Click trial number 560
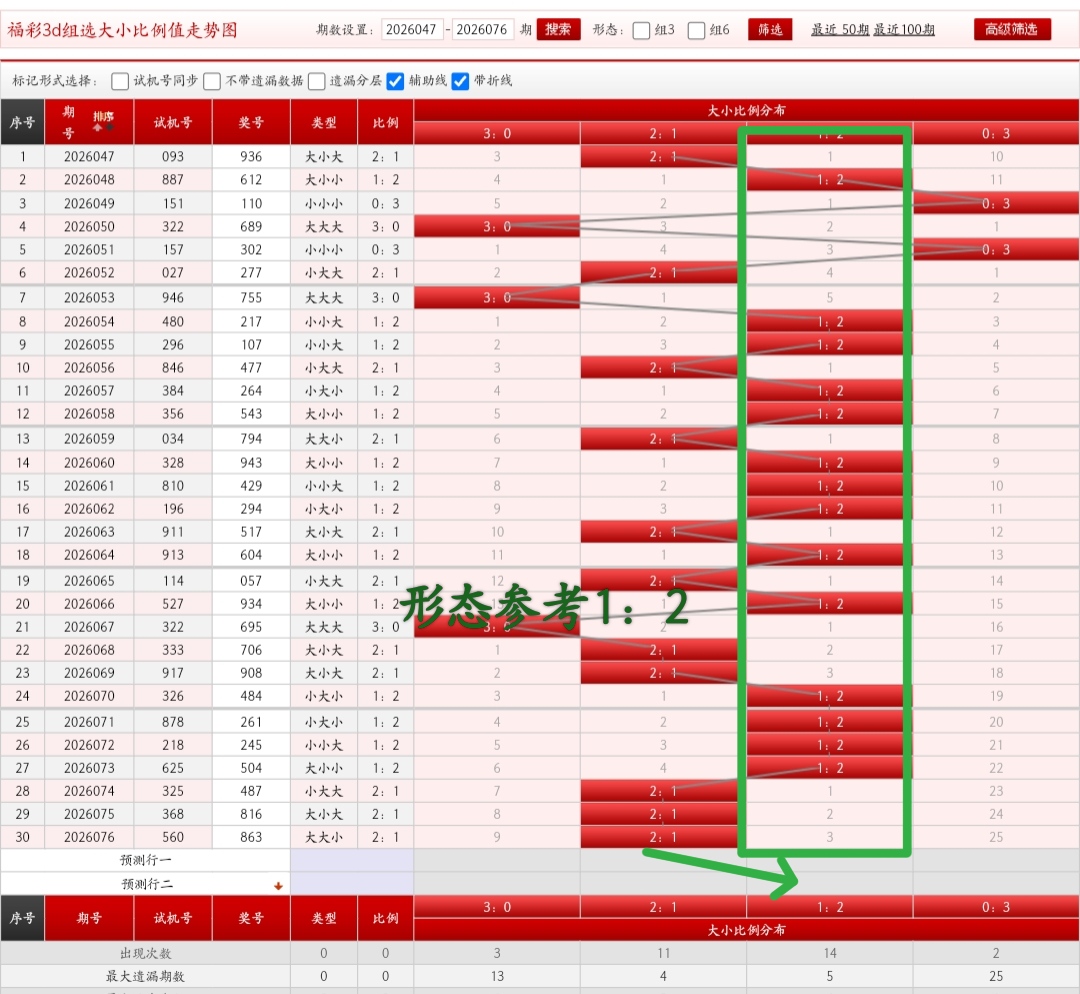Viewport: 1080px width, 994px height. 173,837
